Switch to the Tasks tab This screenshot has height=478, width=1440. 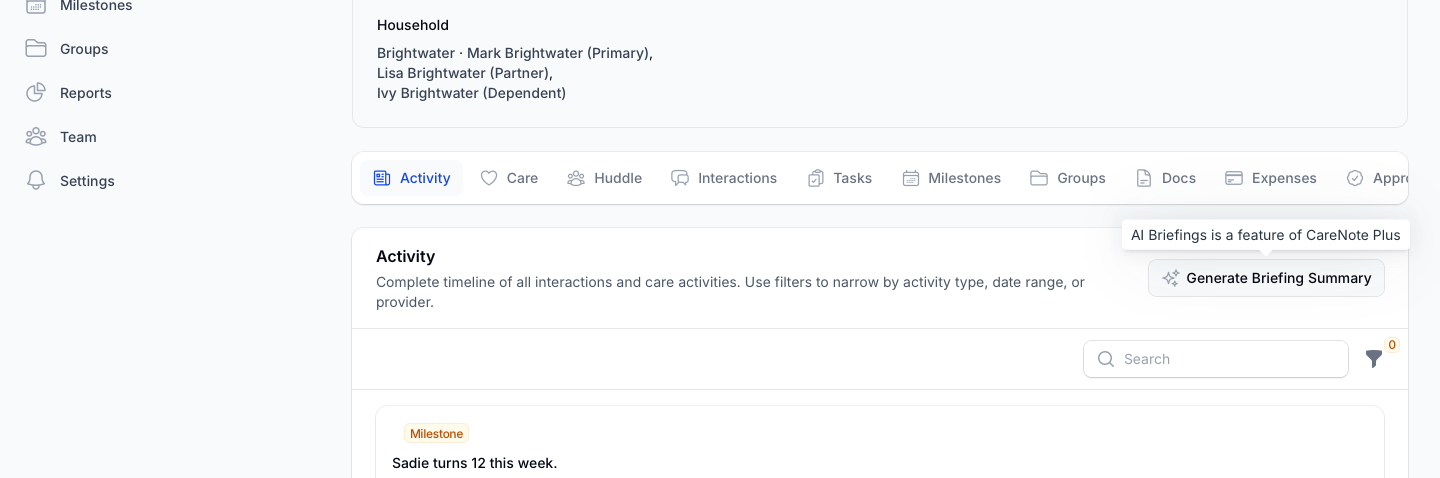click(x=839, y=178)
